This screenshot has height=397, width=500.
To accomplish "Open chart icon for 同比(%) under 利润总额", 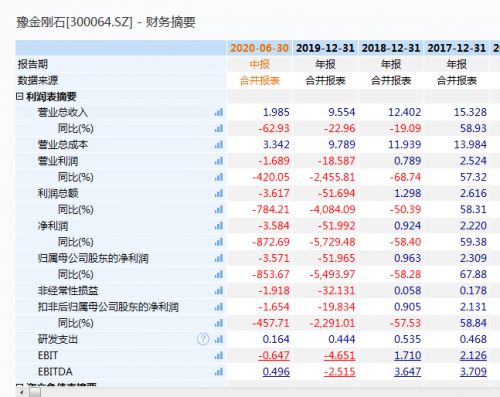I will click(x=219, y=210).
